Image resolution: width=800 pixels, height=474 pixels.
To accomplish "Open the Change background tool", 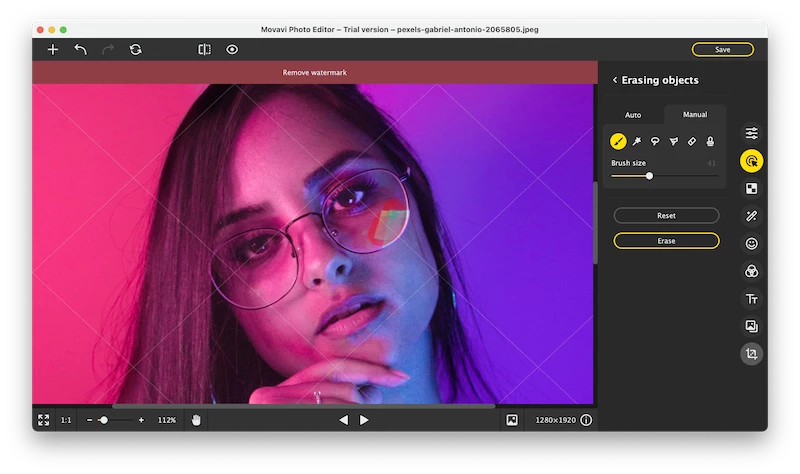I will point(752,189).
